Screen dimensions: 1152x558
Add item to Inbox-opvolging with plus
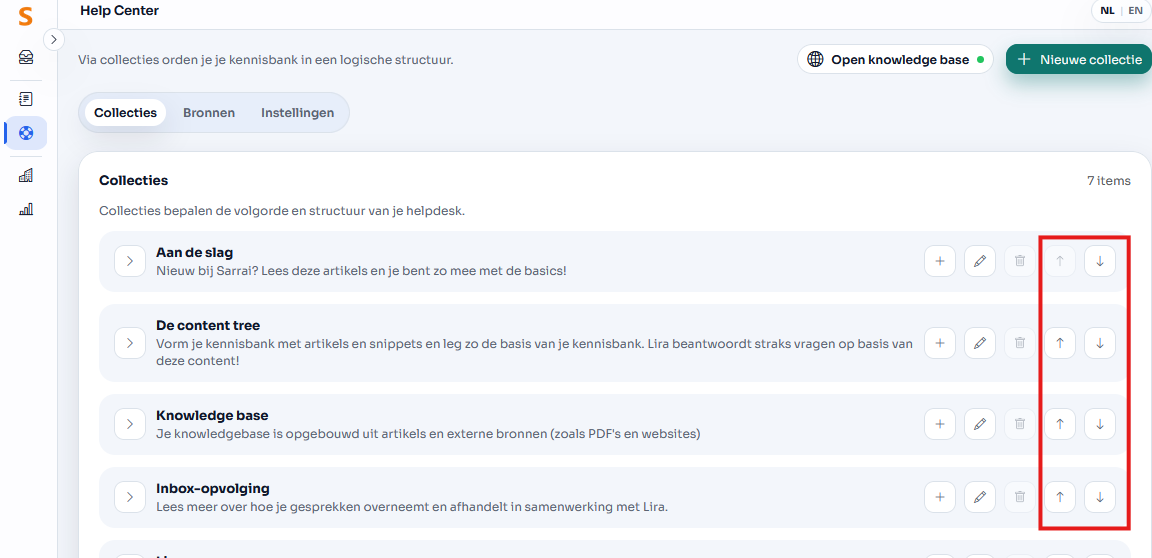tap(940, 497)
